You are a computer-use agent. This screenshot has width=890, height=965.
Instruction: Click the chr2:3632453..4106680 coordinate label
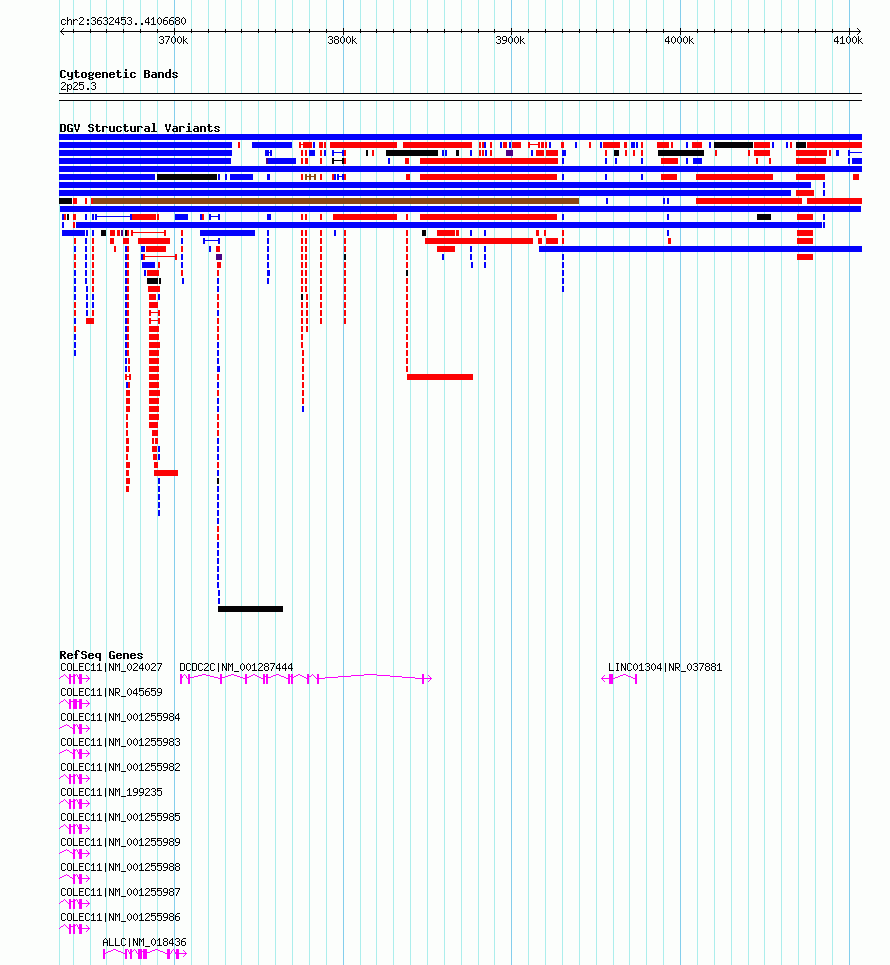123,21
